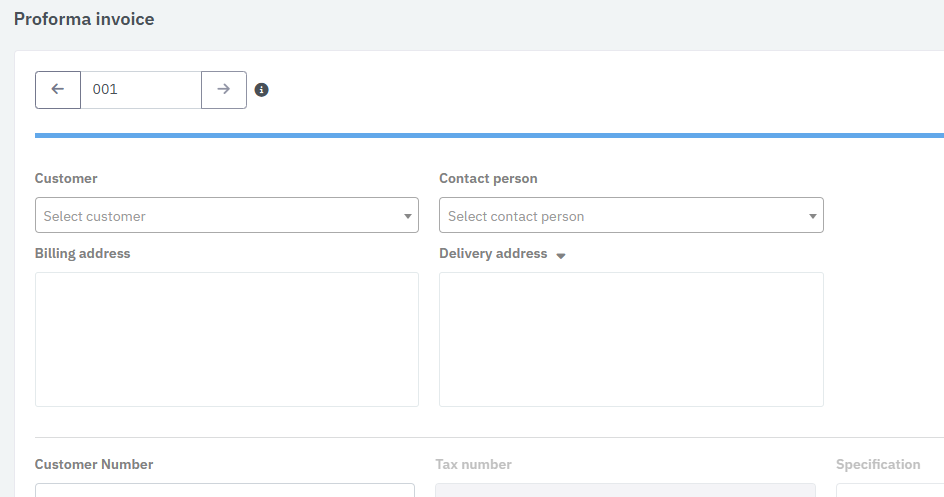The width and height of the screenshot is (944, 497).
Task: Click the Billing address label
Action: point(82,254)
